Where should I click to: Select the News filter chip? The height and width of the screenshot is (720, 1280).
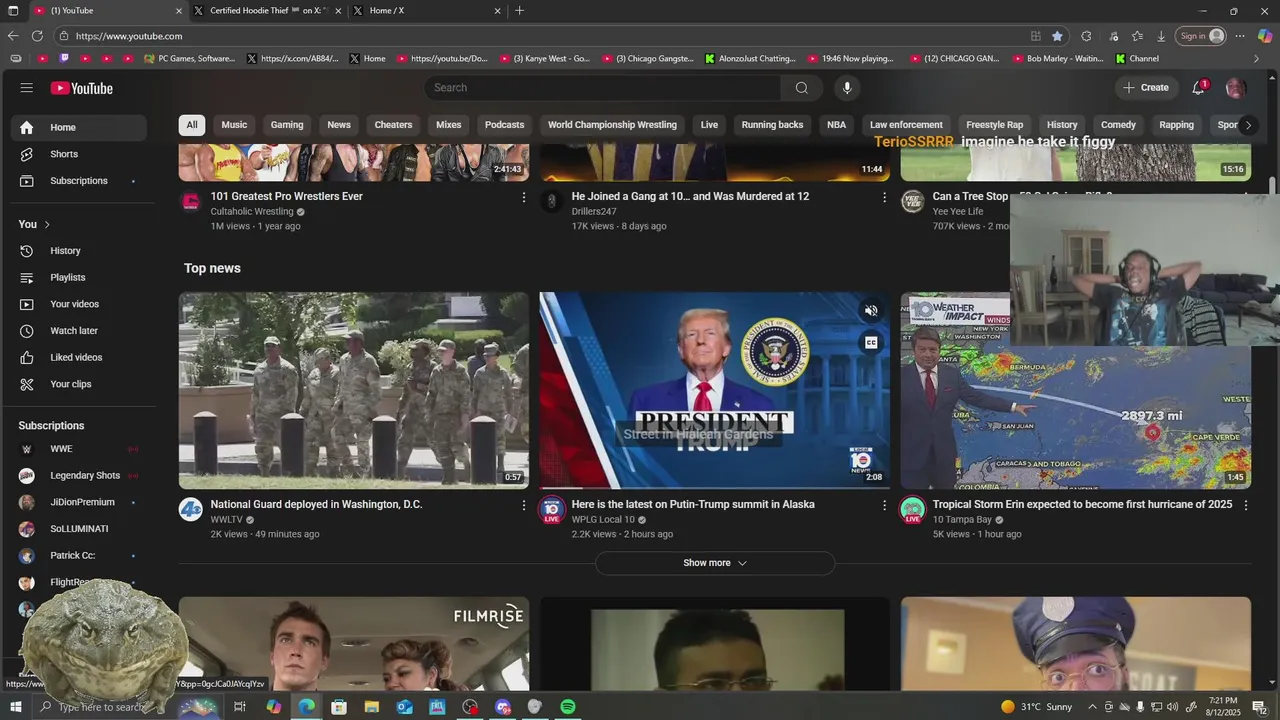click(339, 125)
